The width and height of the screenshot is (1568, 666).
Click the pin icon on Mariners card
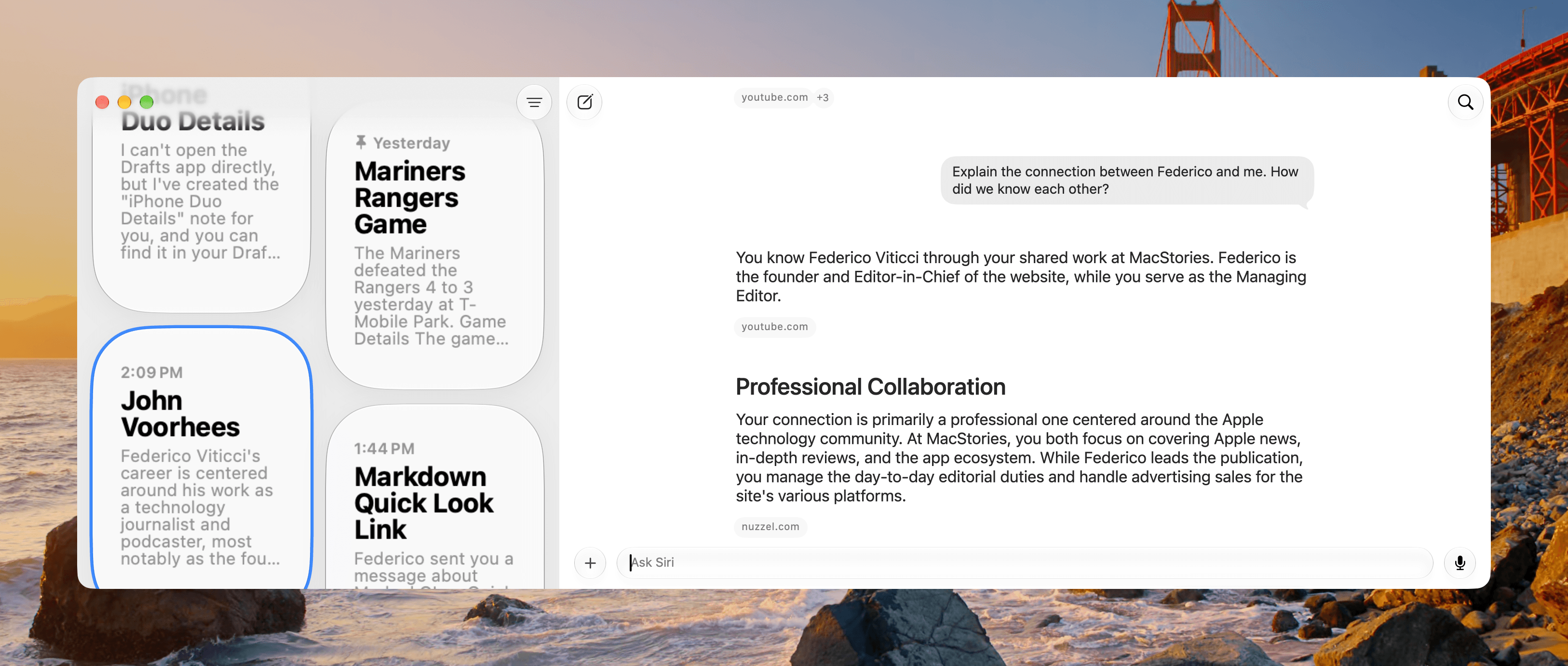[361, 142]
